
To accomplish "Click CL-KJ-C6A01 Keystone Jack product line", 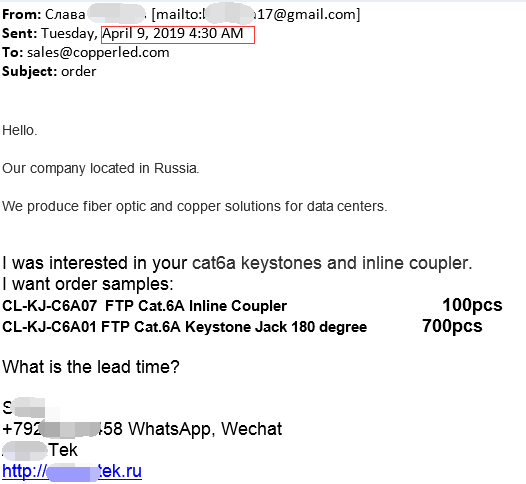I will point(185,327).
